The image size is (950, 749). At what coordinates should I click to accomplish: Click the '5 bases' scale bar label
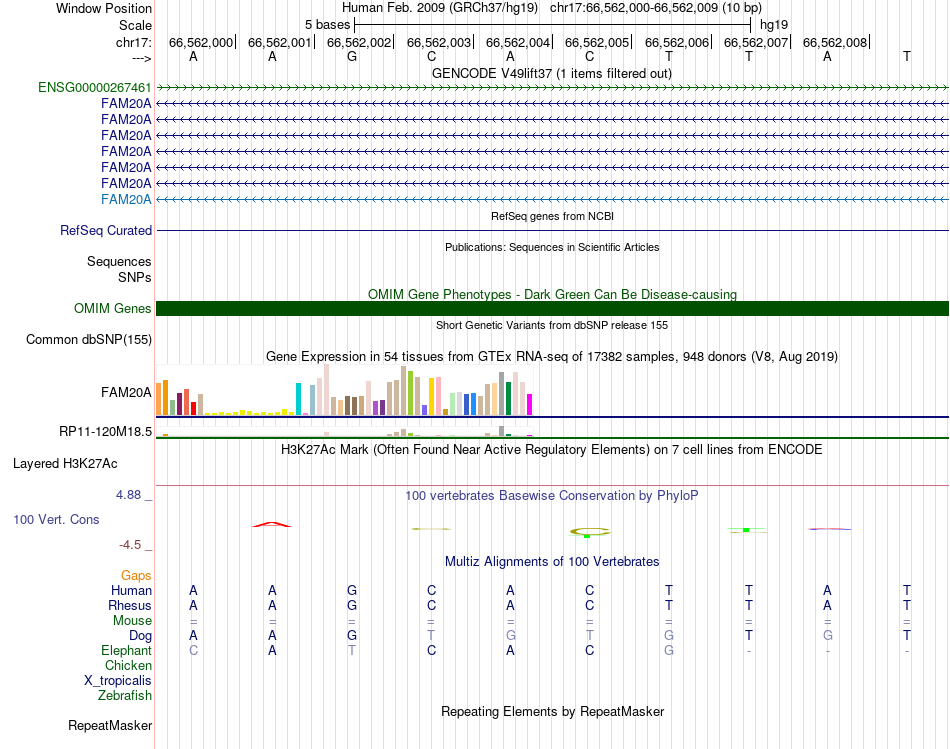(x=327, y=25)
